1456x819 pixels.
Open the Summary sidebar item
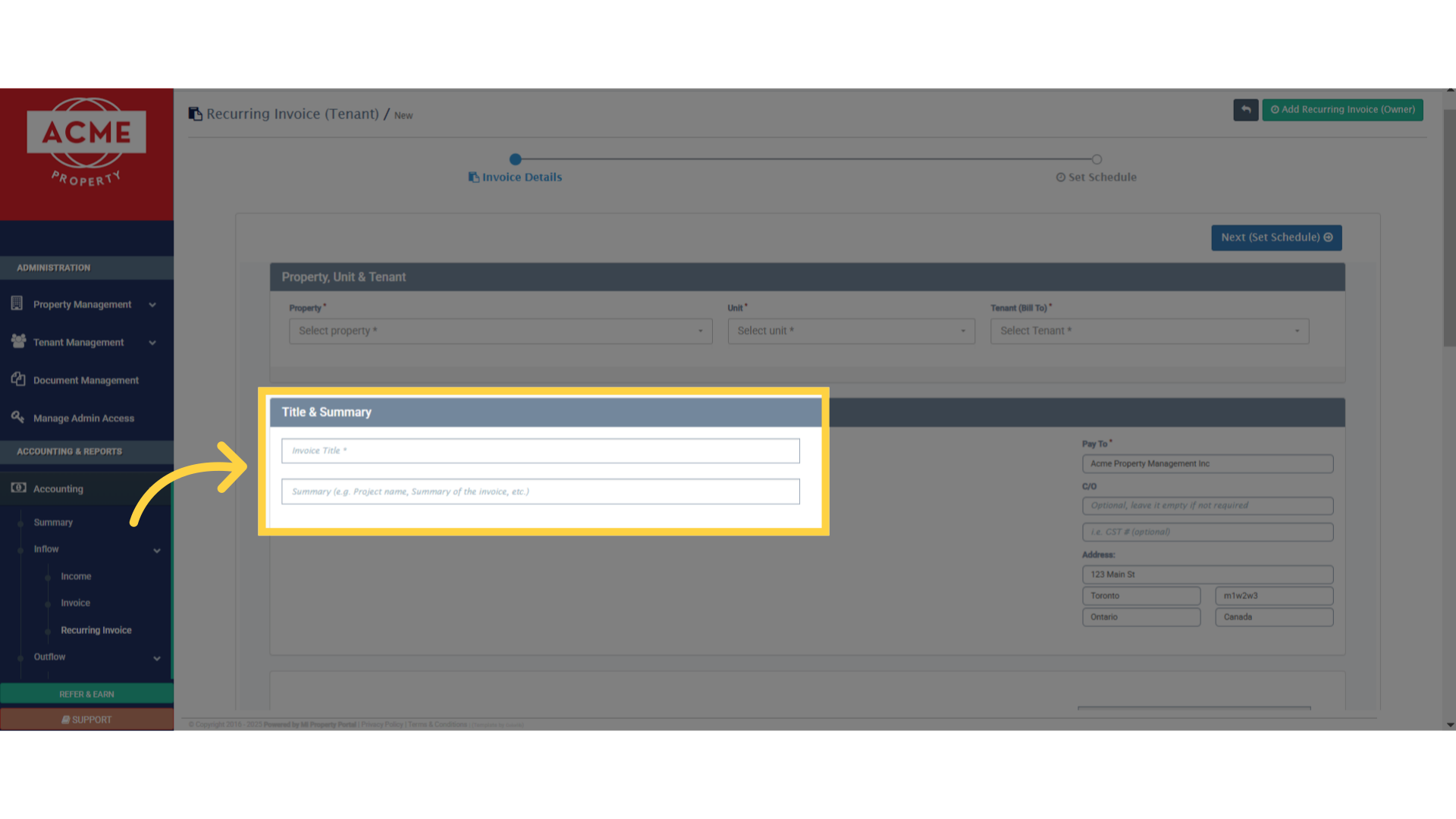pos(53,522)
